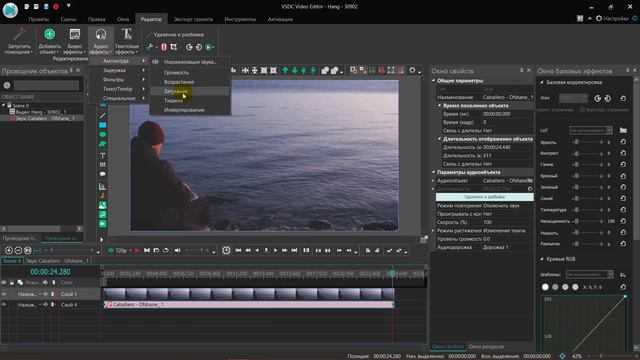Switch to the Экспорт проекта ribbon tab
Image resolution: width=640 pixels, height=360 pixels.
(x=193, y=19)
